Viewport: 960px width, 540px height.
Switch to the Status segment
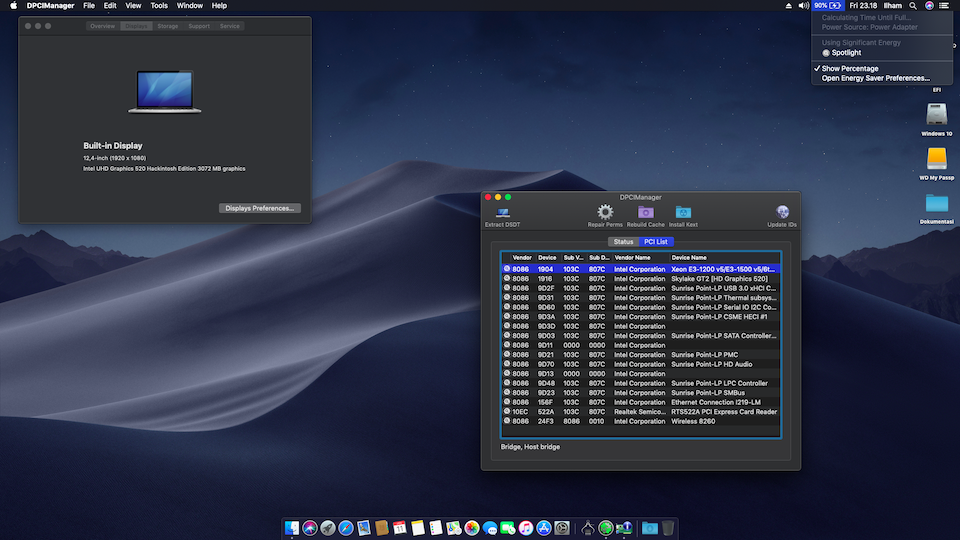tap(623, 242)
